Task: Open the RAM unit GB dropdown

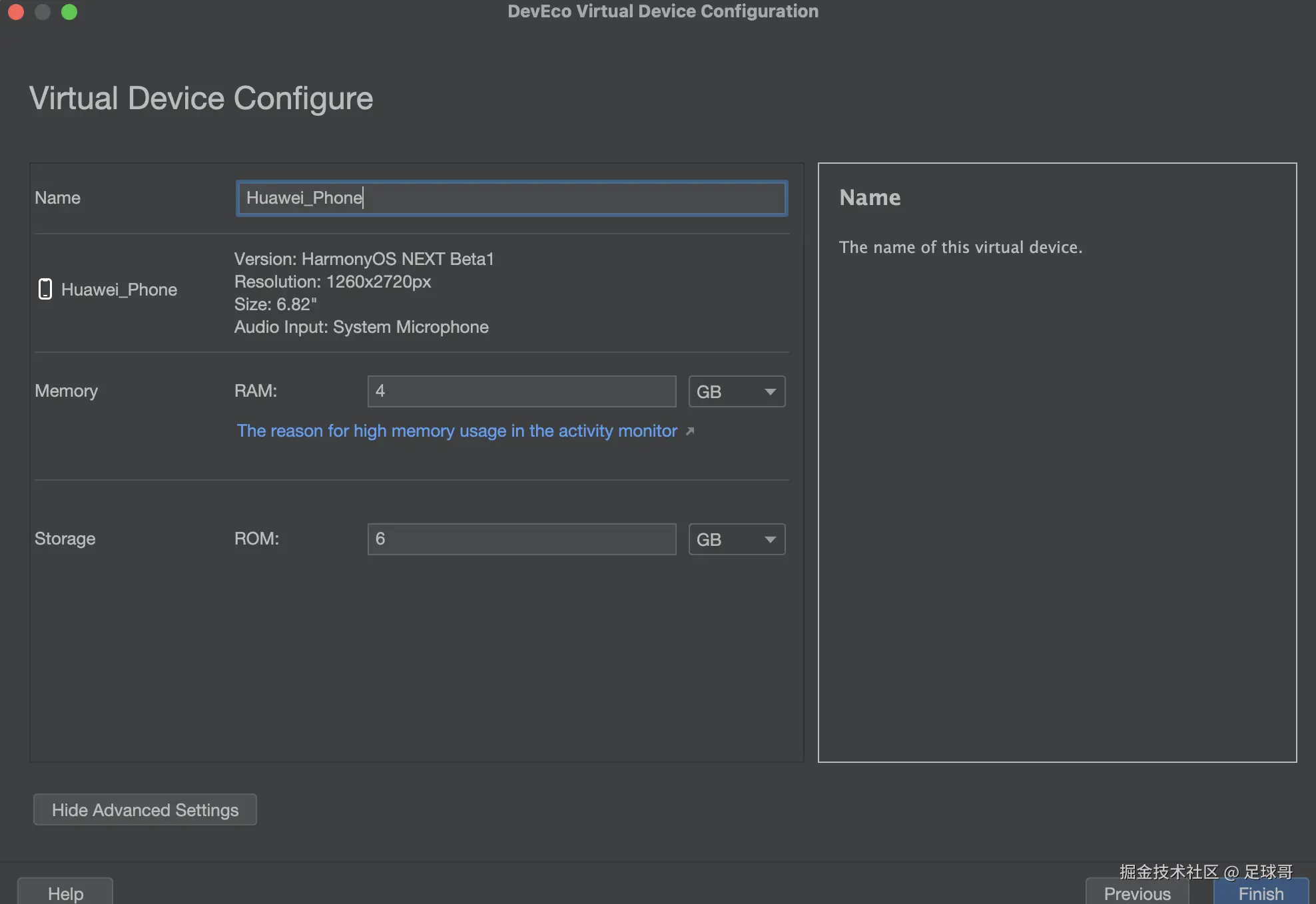Action: coord(736,391)
